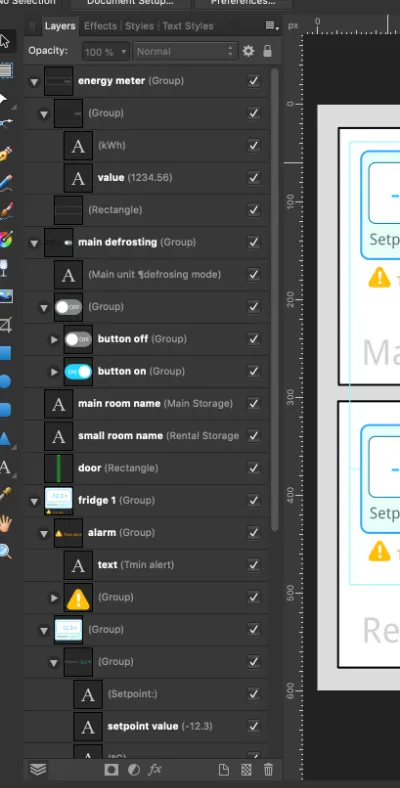The height and width of the screenshot is (788, 400).
Task: Select the (Setpoint:) text layer
Action: coord(146,694)
